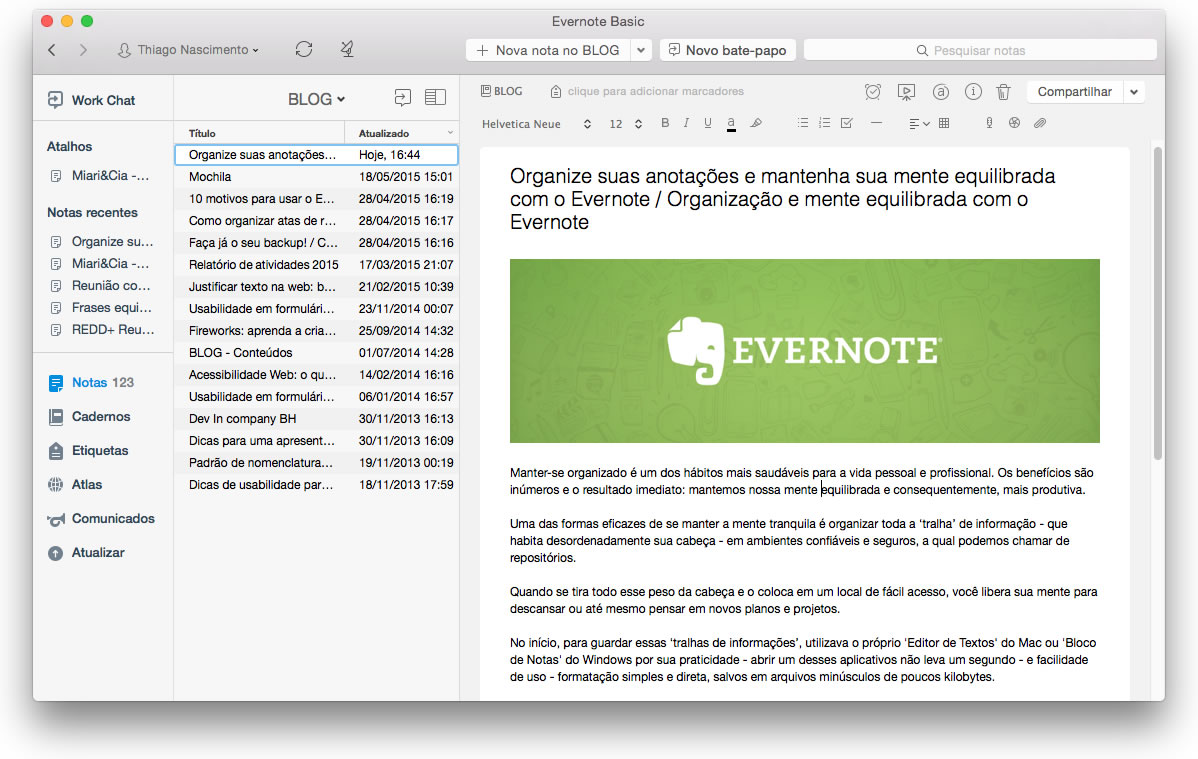
Task: Click the Novo bate-papo button
Action: (x=727, y=50)
